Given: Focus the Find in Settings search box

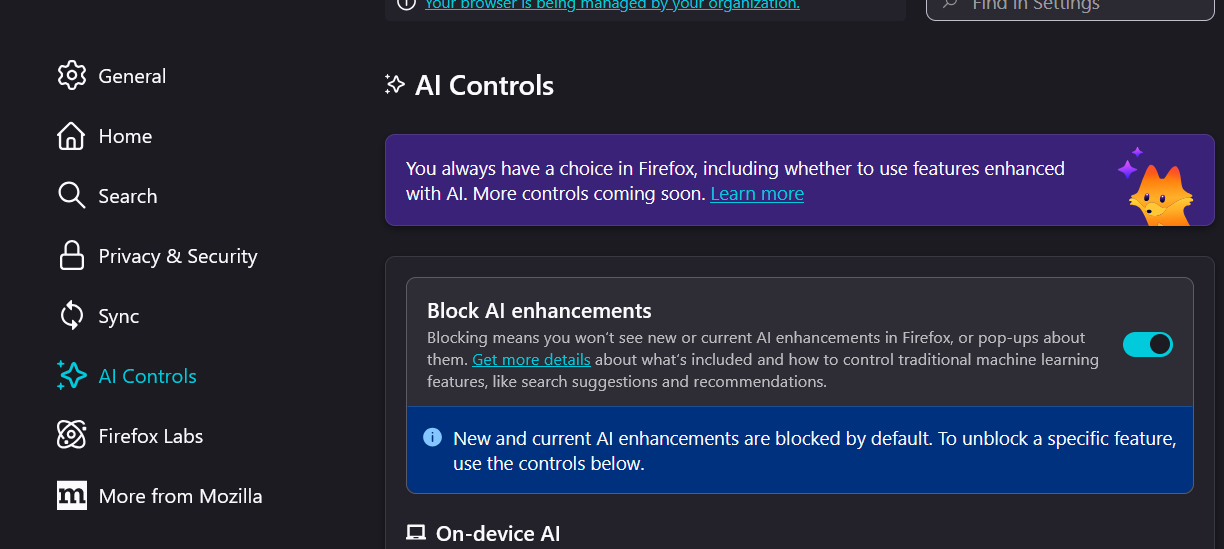Looking at the screenshot, I should point(1070,6).
